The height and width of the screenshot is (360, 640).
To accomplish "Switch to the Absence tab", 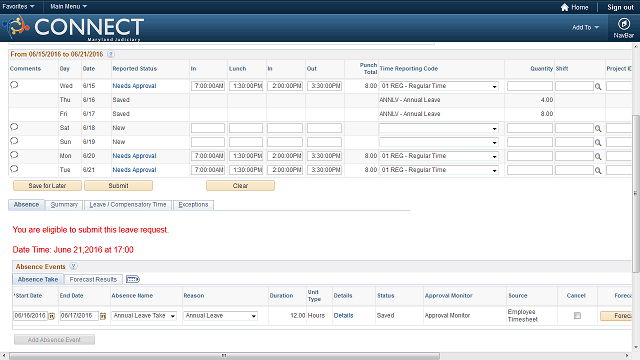I will tap(27, 204).
